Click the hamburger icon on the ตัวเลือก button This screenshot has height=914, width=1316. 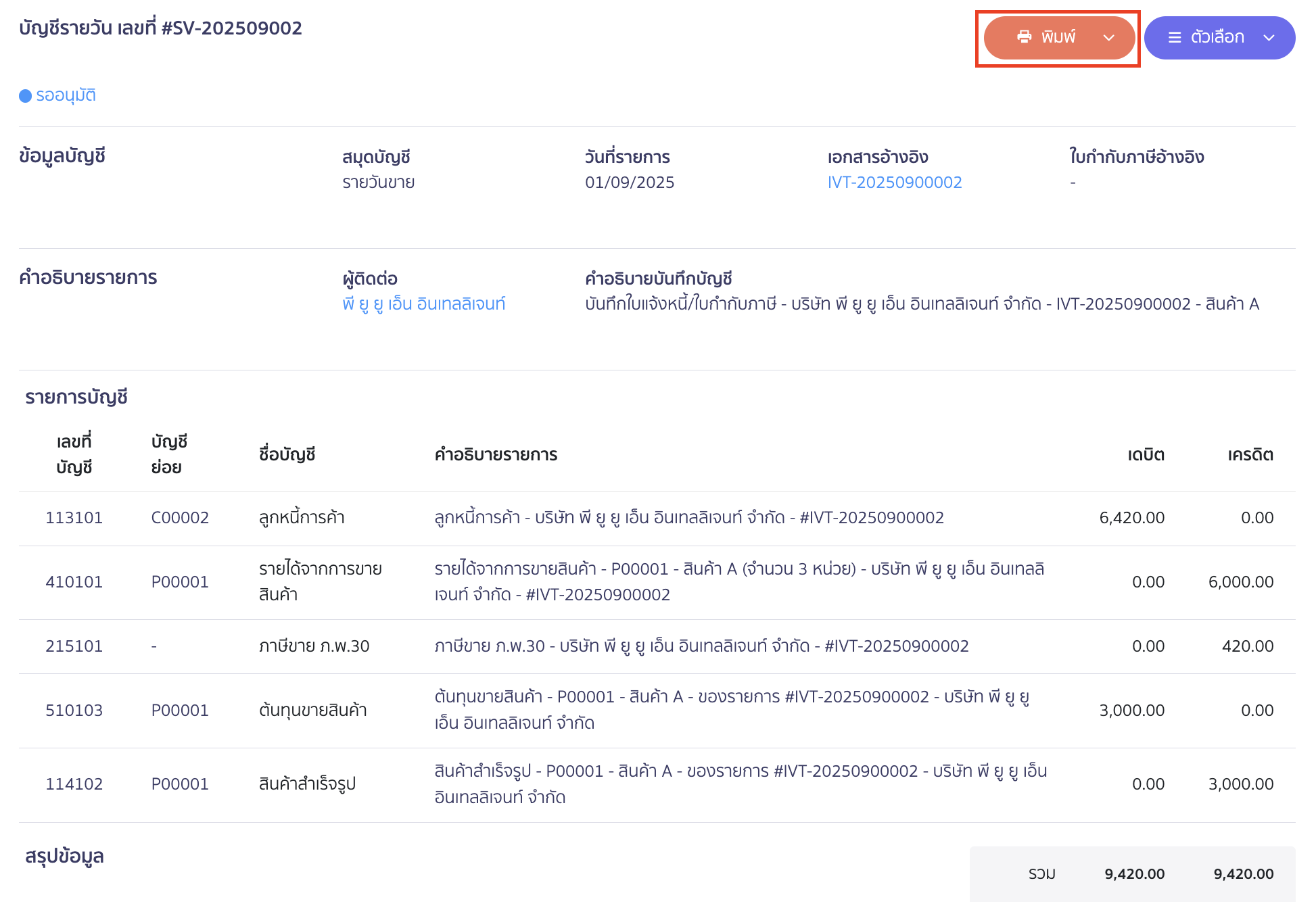(1175, 37)
